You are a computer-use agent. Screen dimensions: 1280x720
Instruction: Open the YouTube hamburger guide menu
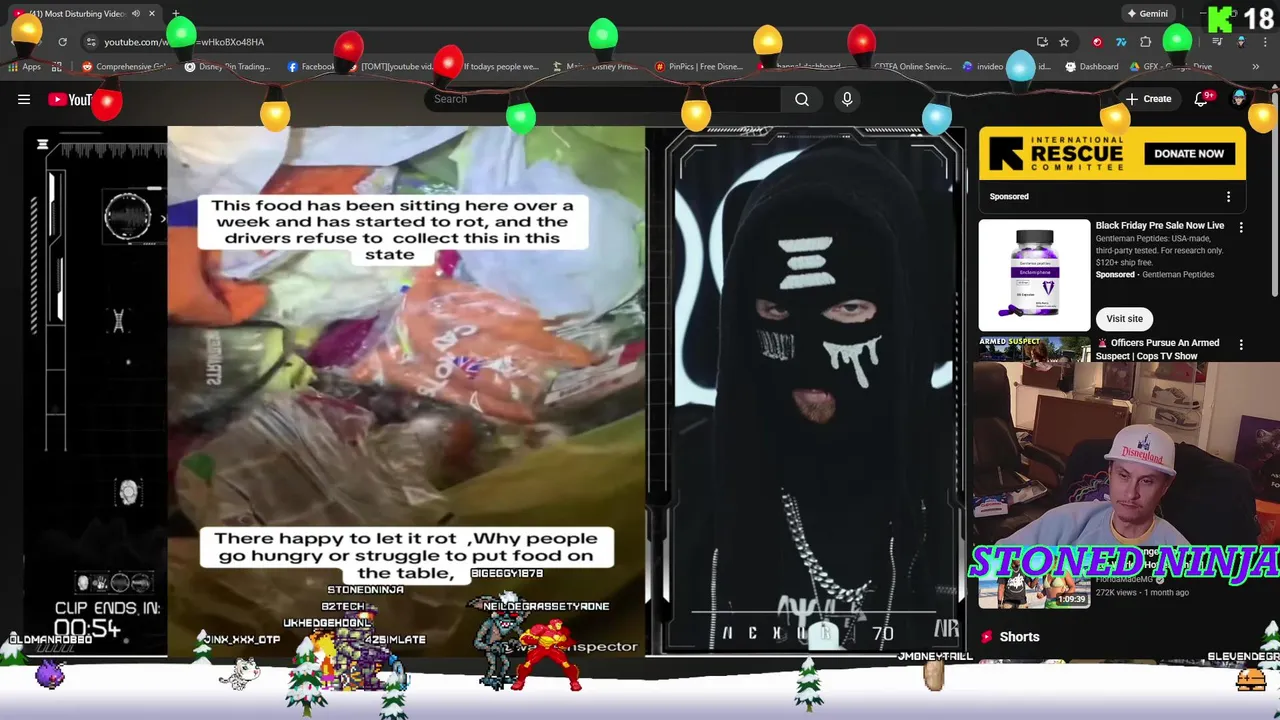24,99
